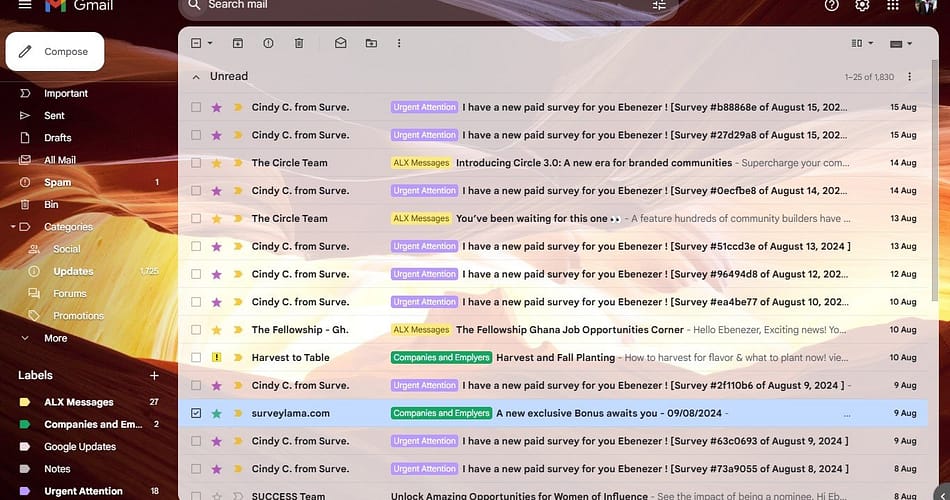Open the select-all checkbox dropdown arrow
This screenshot has width=950, height=500.
[x=210, y=43]
